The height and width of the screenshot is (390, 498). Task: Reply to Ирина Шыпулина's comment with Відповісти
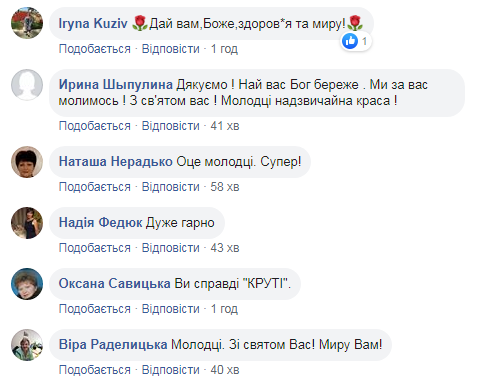[171, 126]
